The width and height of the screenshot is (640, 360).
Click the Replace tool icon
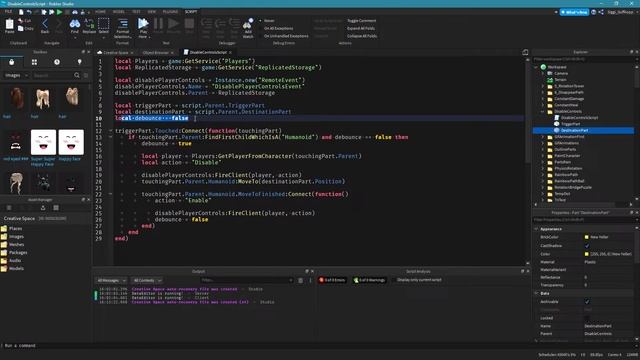[89, 24]
